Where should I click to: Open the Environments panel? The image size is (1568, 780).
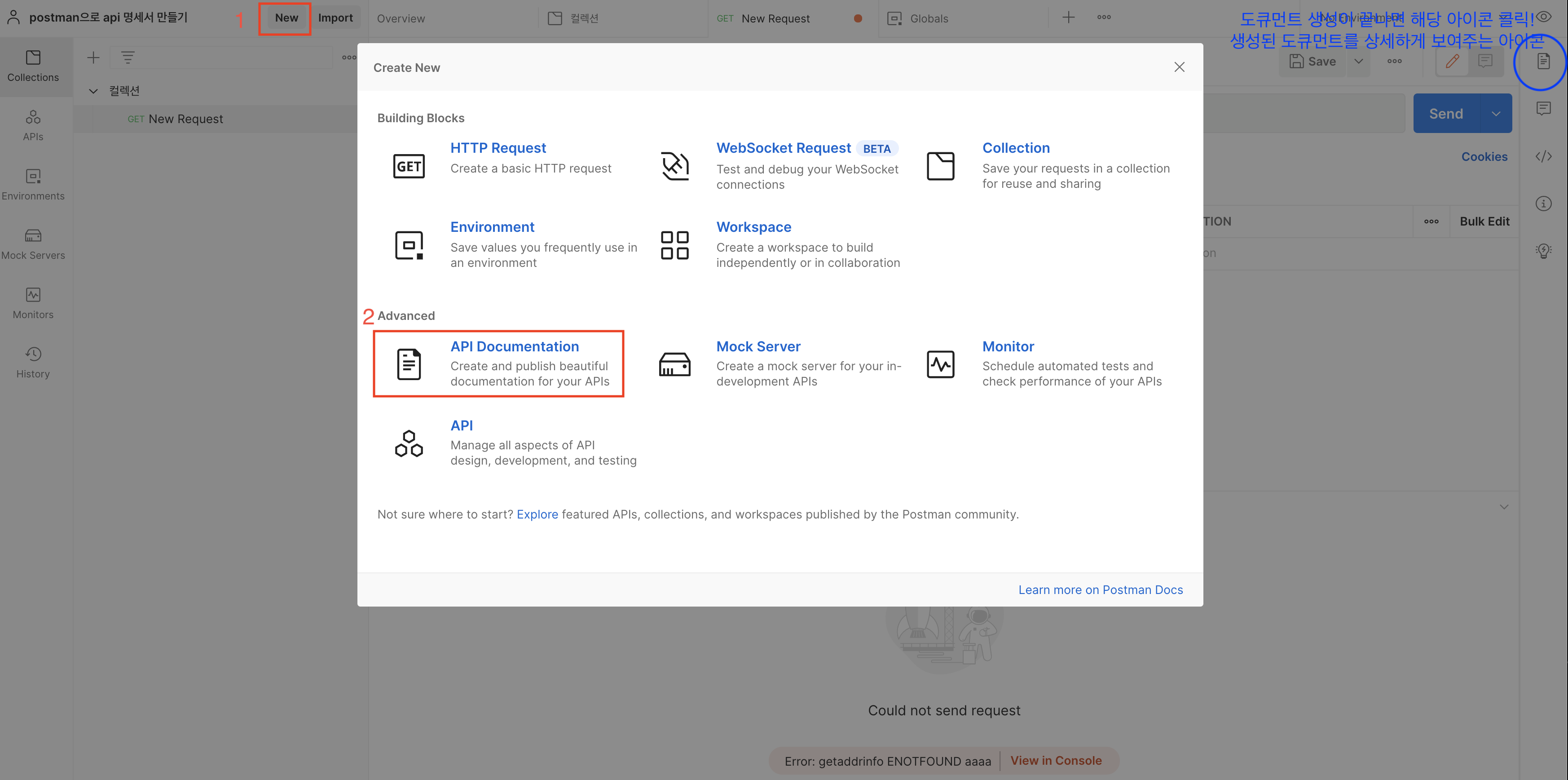[34, 184]
